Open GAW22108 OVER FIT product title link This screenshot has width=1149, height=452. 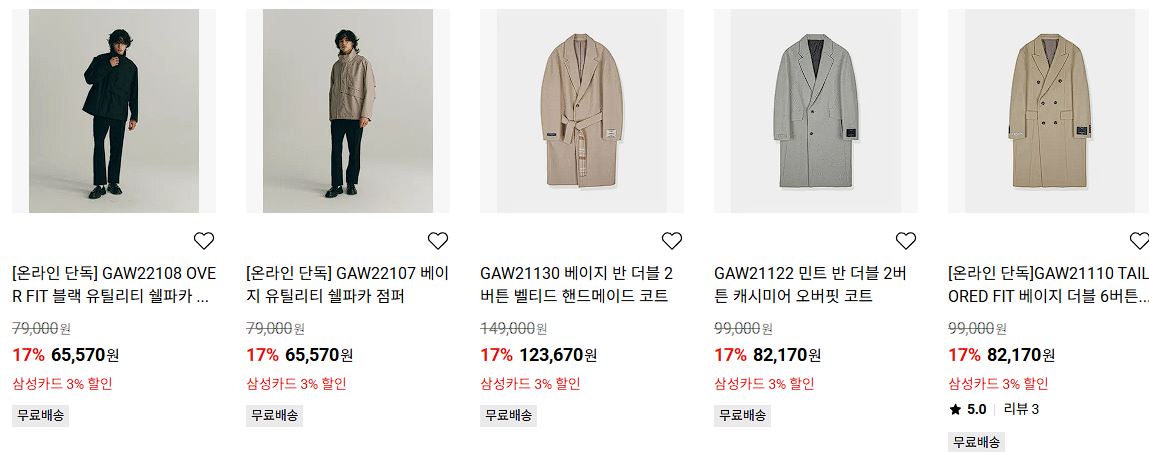pyautogui.click(x=114, y=285)
